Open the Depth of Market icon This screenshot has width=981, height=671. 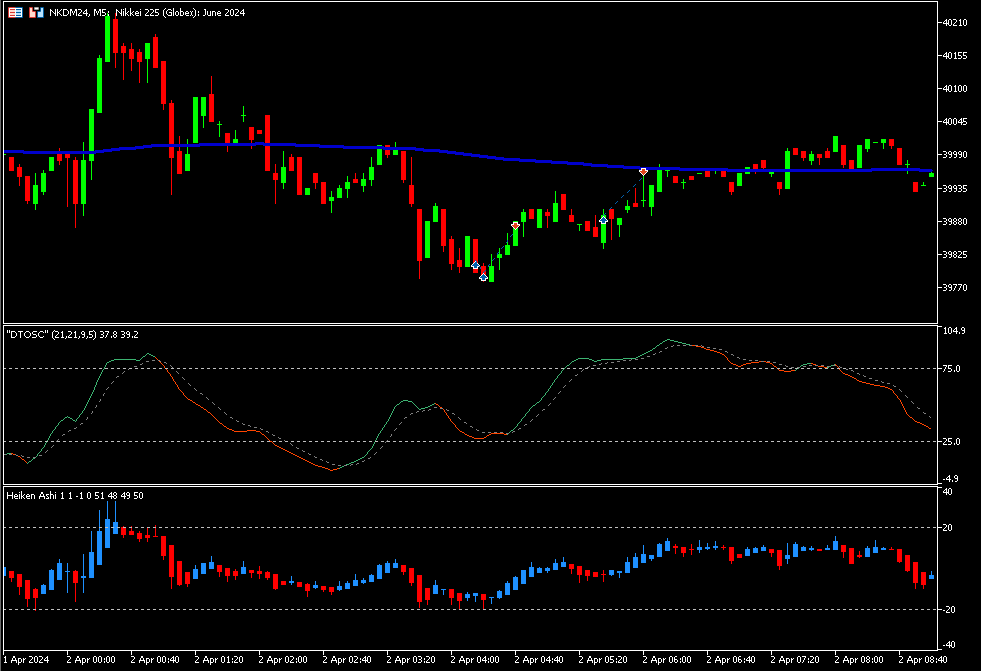tap(15, 13)
